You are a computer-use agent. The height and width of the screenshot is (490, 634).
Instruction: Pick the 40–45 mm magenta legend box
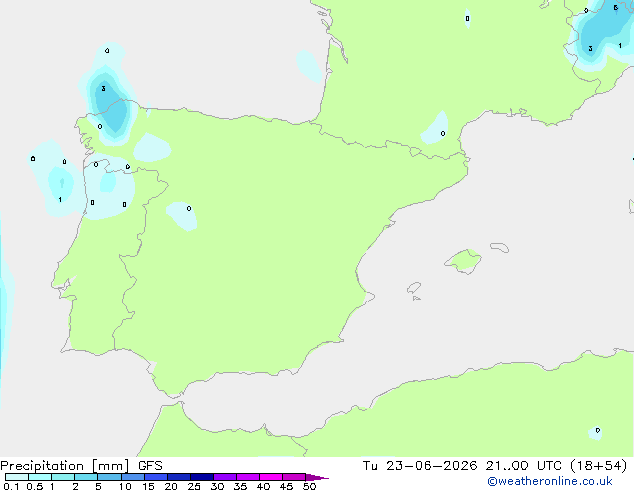[271, 477]
